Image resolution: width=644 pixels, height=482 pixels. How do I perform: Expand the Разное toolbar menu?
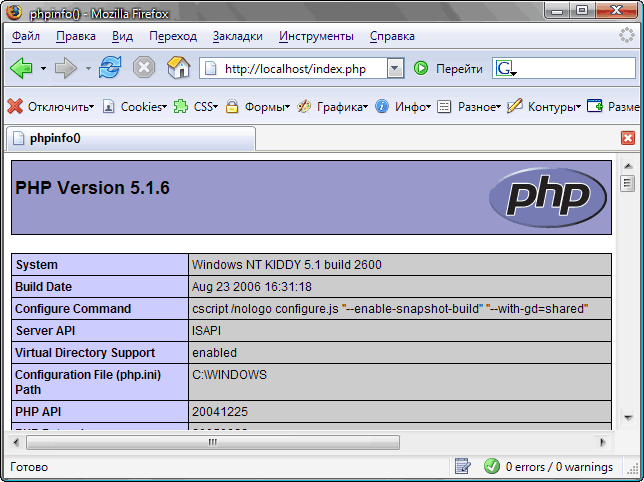(x=479, y=107)
